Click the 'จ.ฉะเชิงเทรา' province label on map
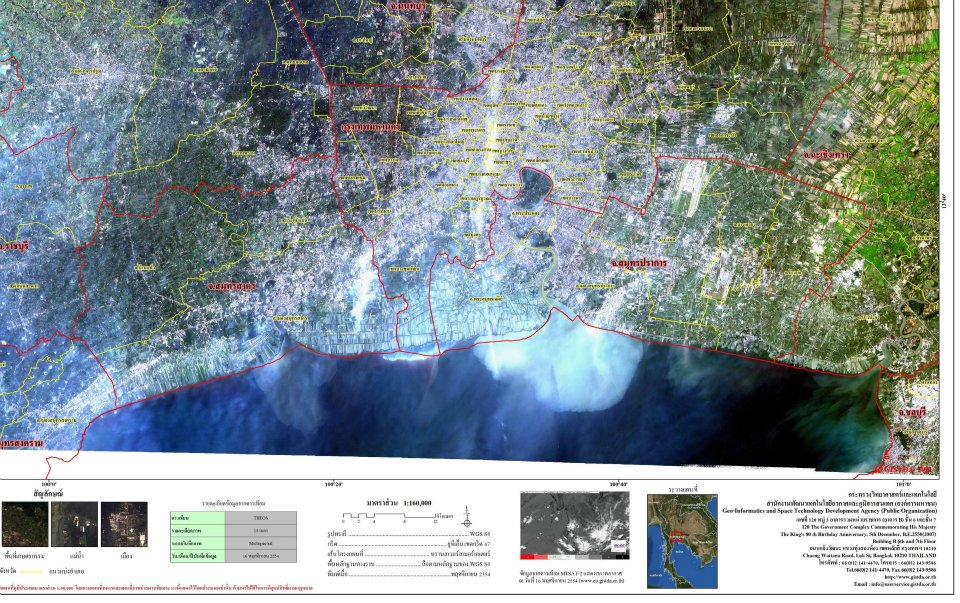This screenshot has width=960, height=603. (827, 155)
